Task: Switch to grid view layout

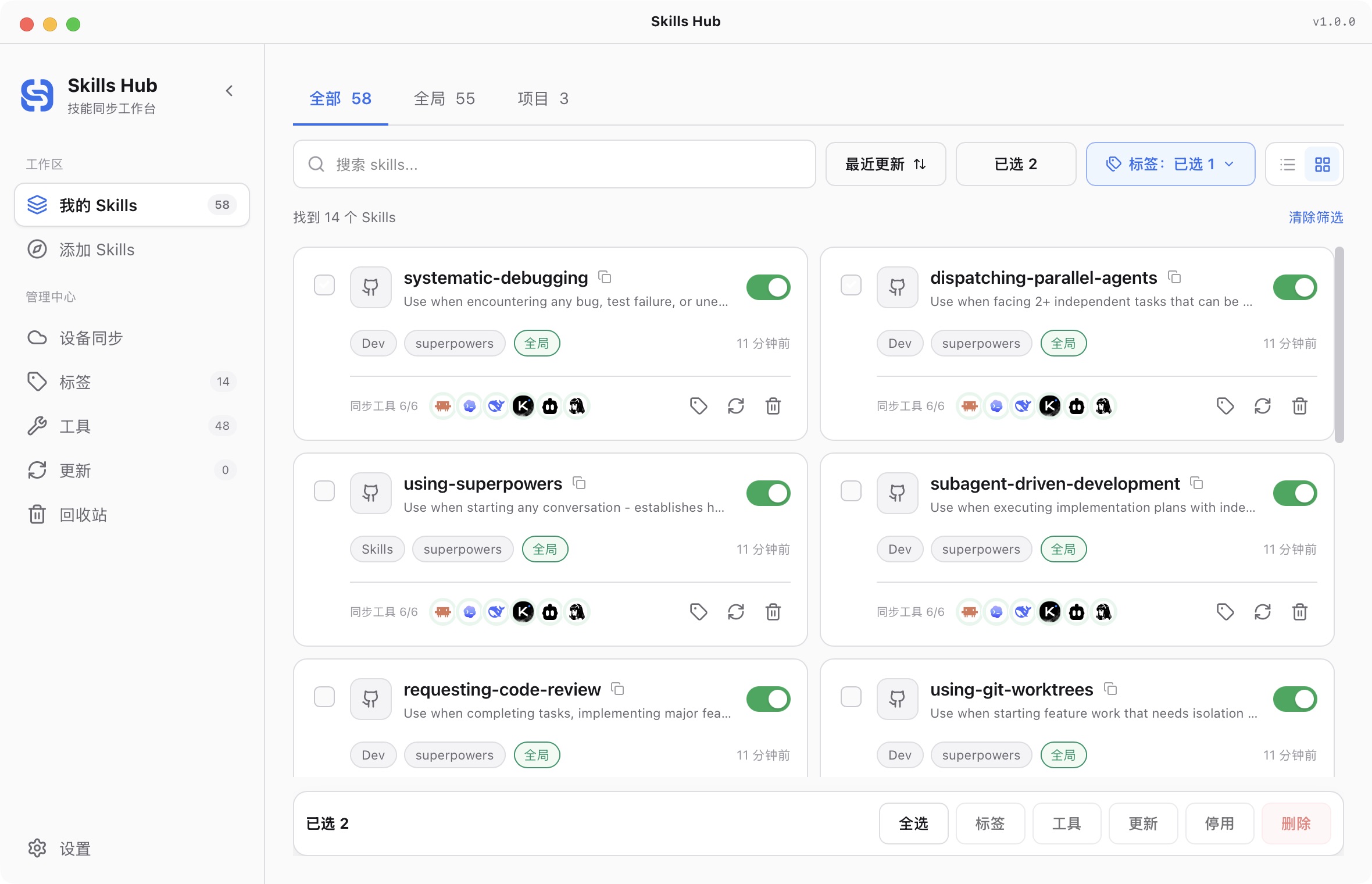Action: pyautogui.click(x=1322, y=164)
